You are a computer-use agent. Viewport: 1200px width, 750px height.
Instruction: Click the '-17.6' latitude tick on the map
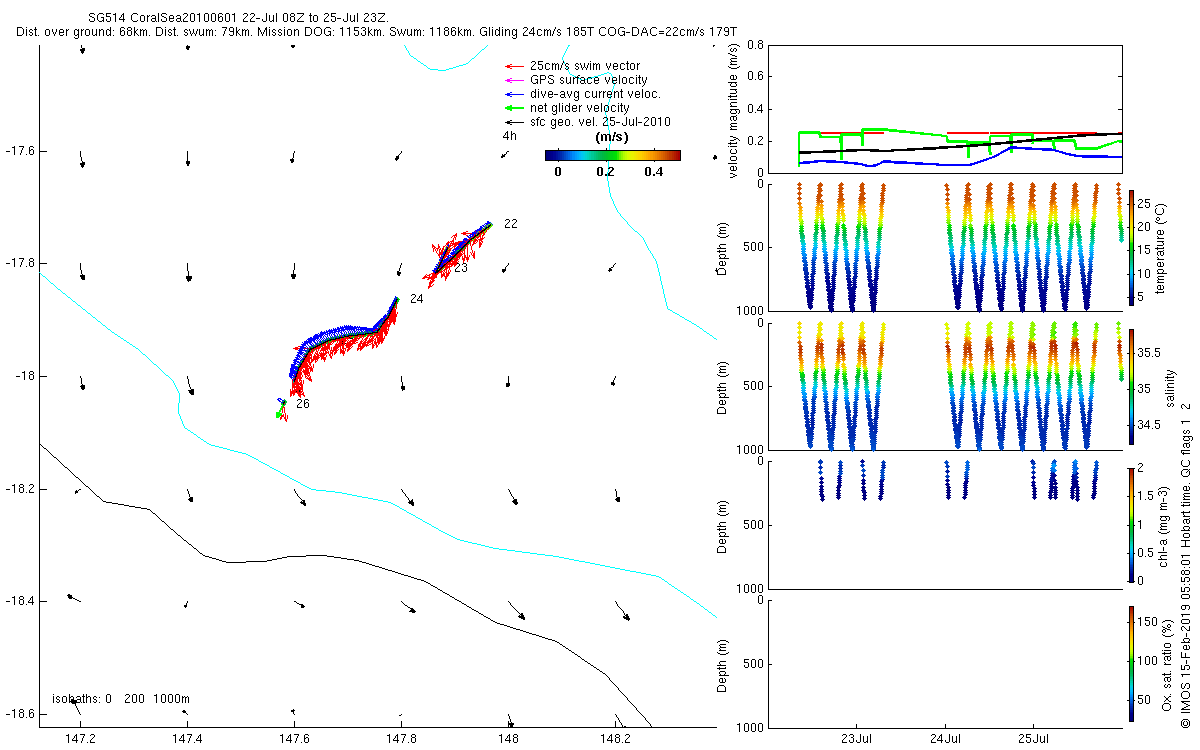(20, 151)
